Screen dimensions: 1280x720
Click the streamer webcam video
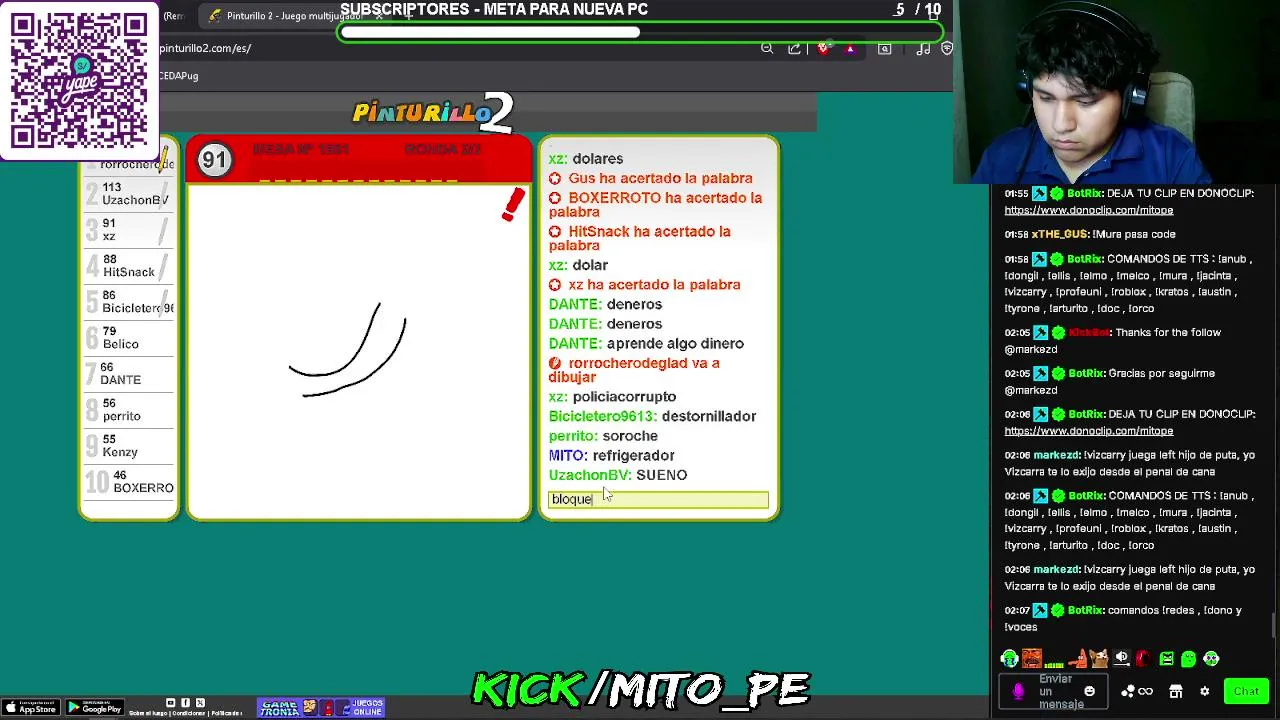tap(1117, 92)
